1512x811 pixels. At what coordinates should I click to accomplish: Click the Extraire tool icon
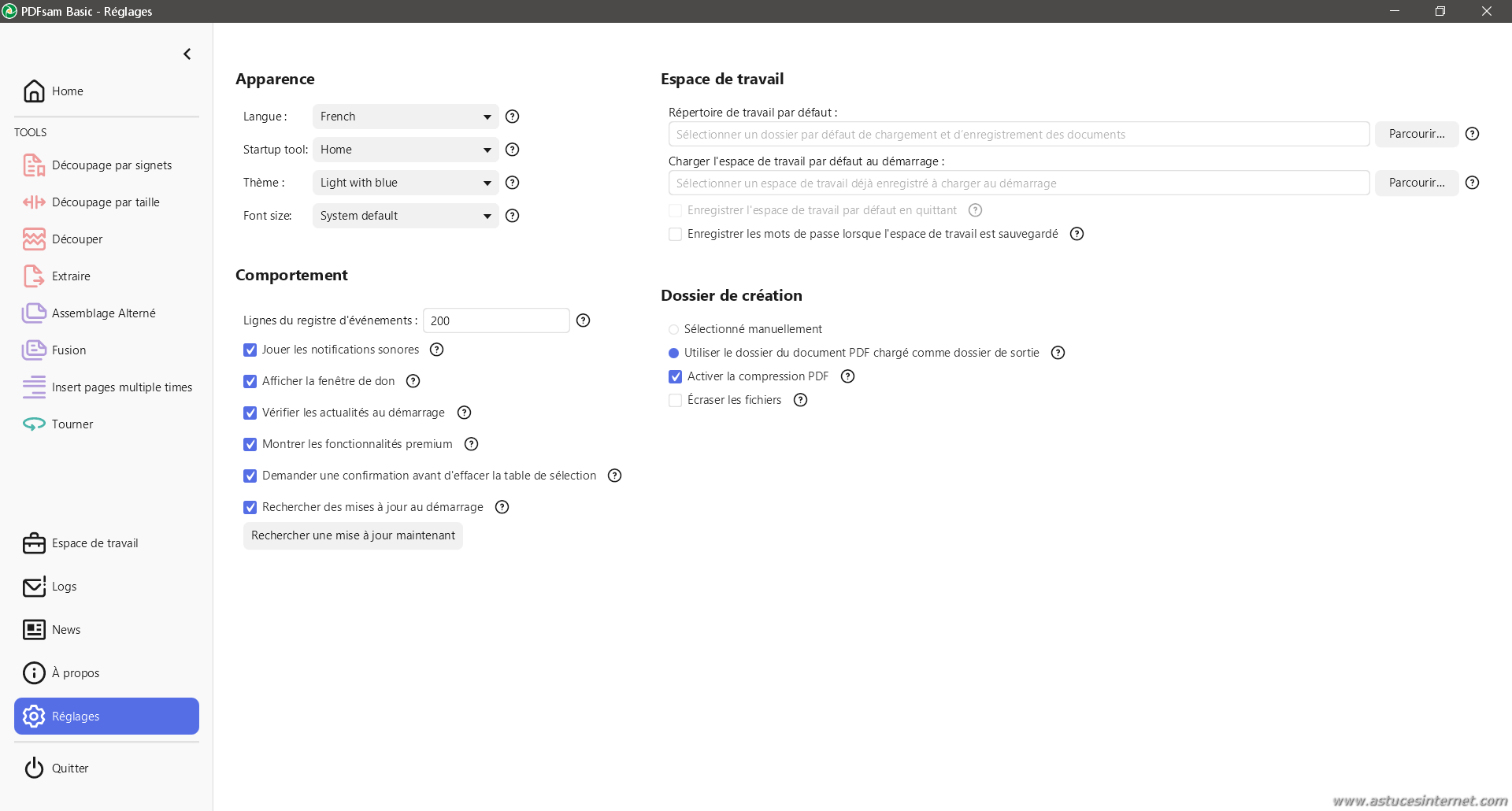click(34, 276)
